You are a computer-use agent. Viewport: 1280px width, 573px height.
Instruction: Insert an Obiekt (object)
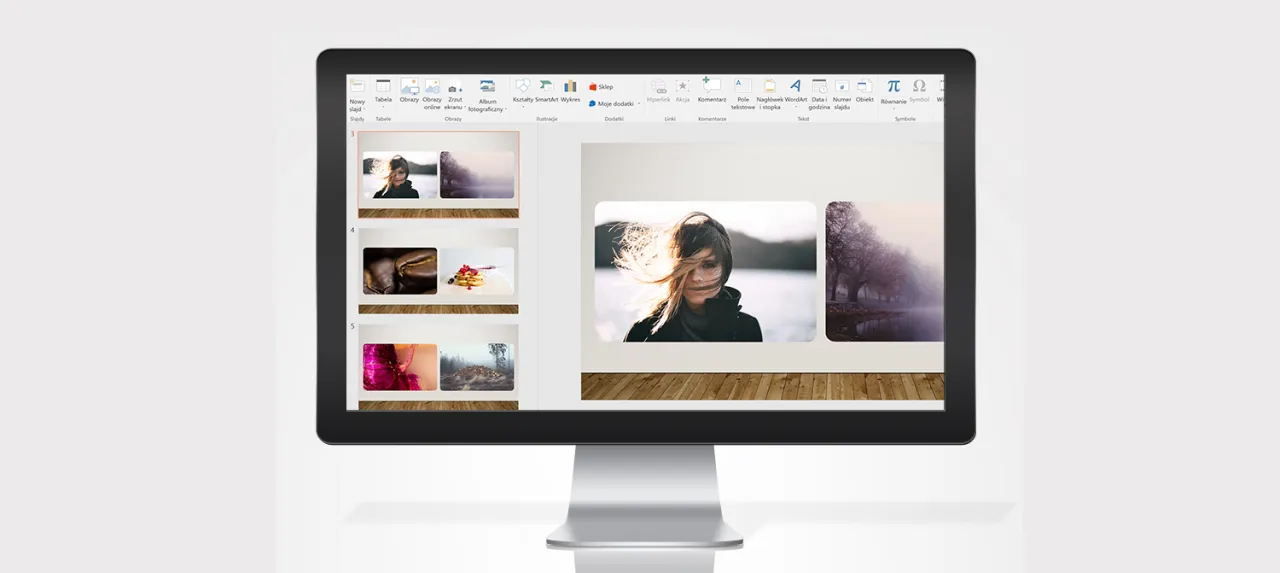click(865, 89)
